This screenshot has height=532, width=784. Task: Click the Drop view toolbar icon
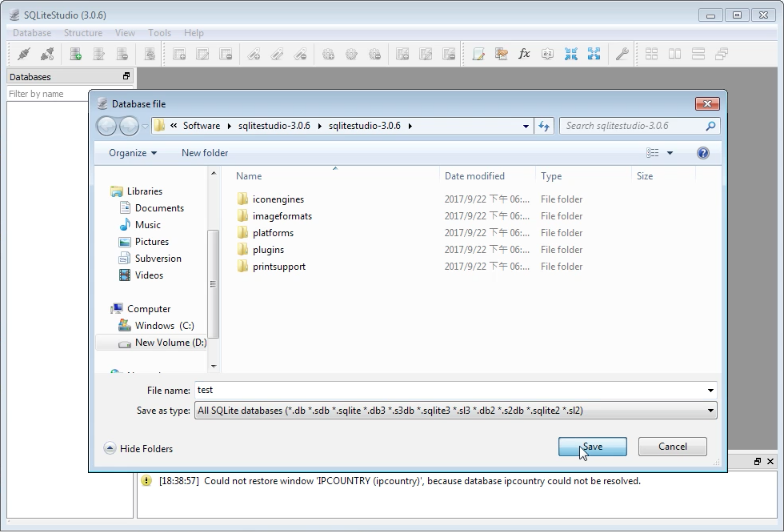pos(450,54)
